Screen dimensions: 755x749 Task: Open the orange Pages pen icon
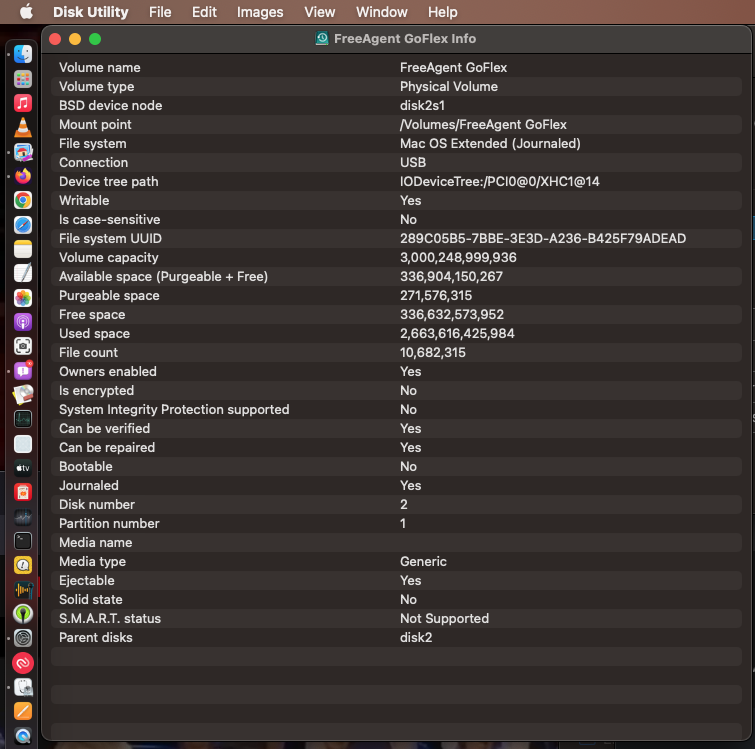click(x=23, y=711)
